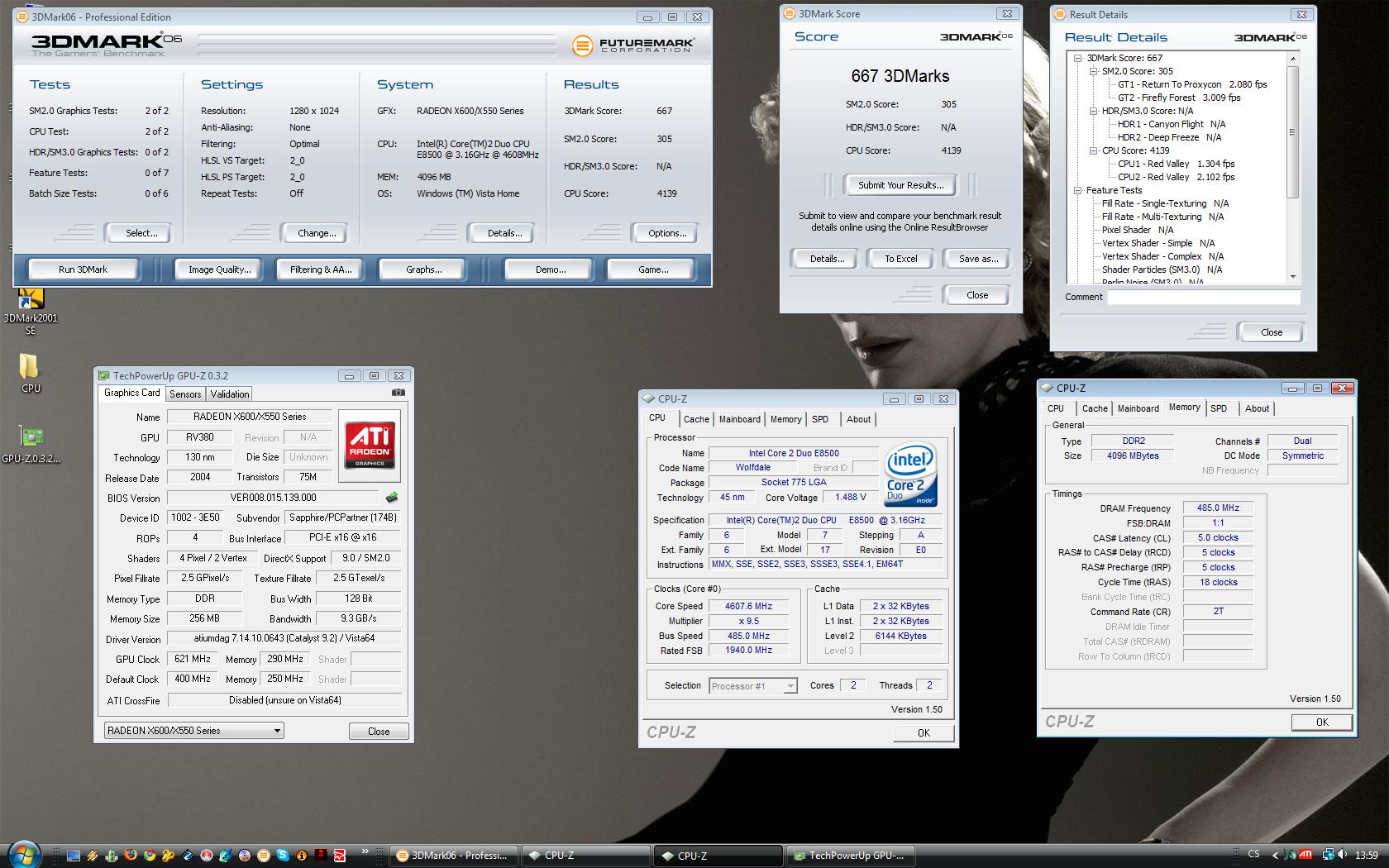Image resolution: width=1389 pixels, height=868 pixels.
Task: Open the SPD tab in the right CPU-Z window
Action: [1219, 408]
